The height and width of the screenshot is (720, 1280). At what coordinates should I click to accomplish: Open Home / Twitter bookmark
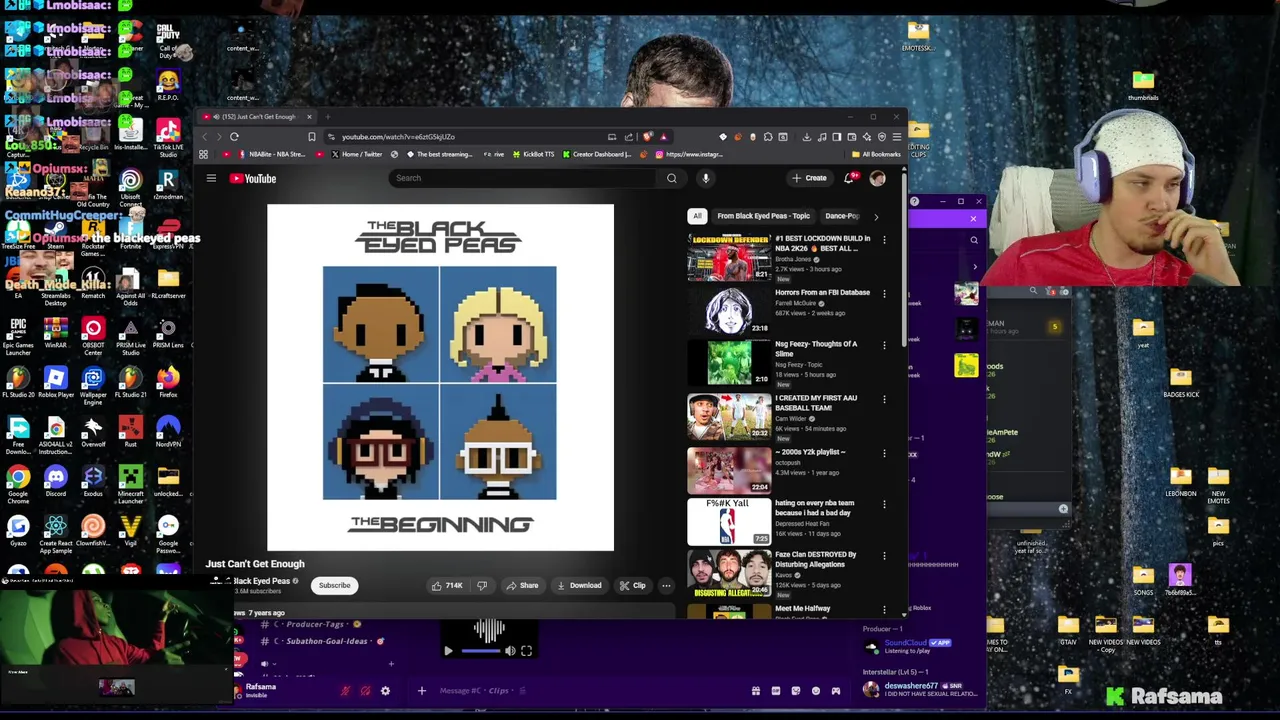[x=356, y=155]
